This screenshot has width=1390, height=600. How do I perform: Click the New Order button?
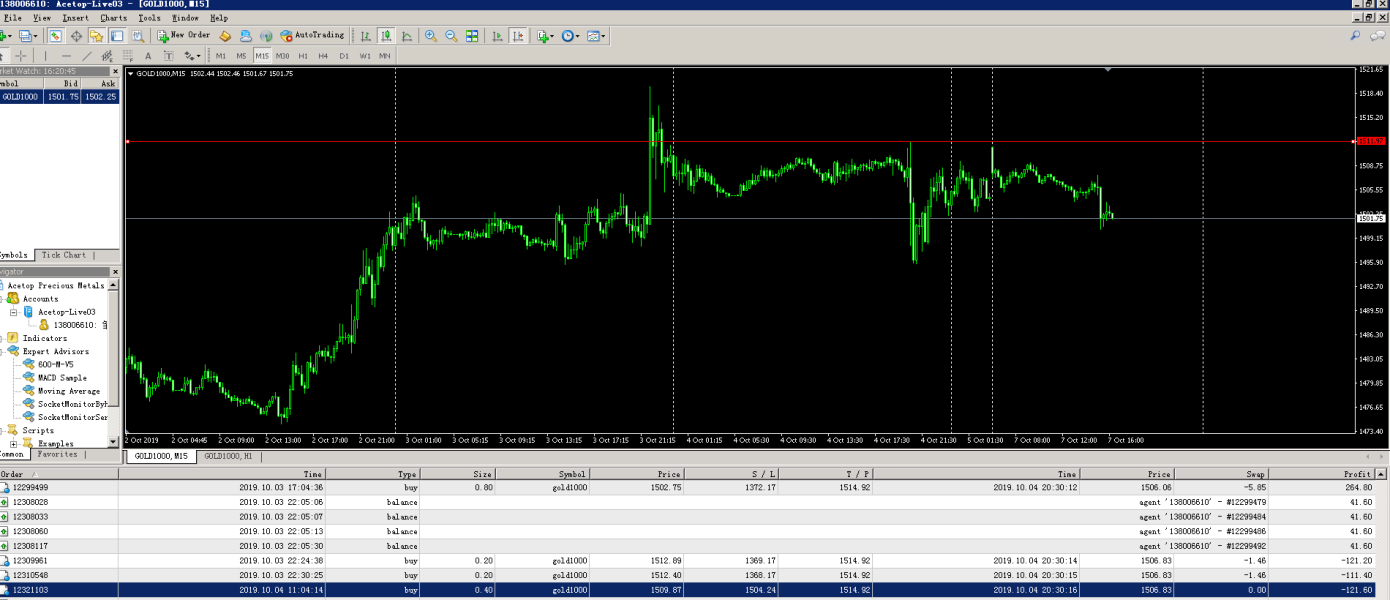click(184, 35)
